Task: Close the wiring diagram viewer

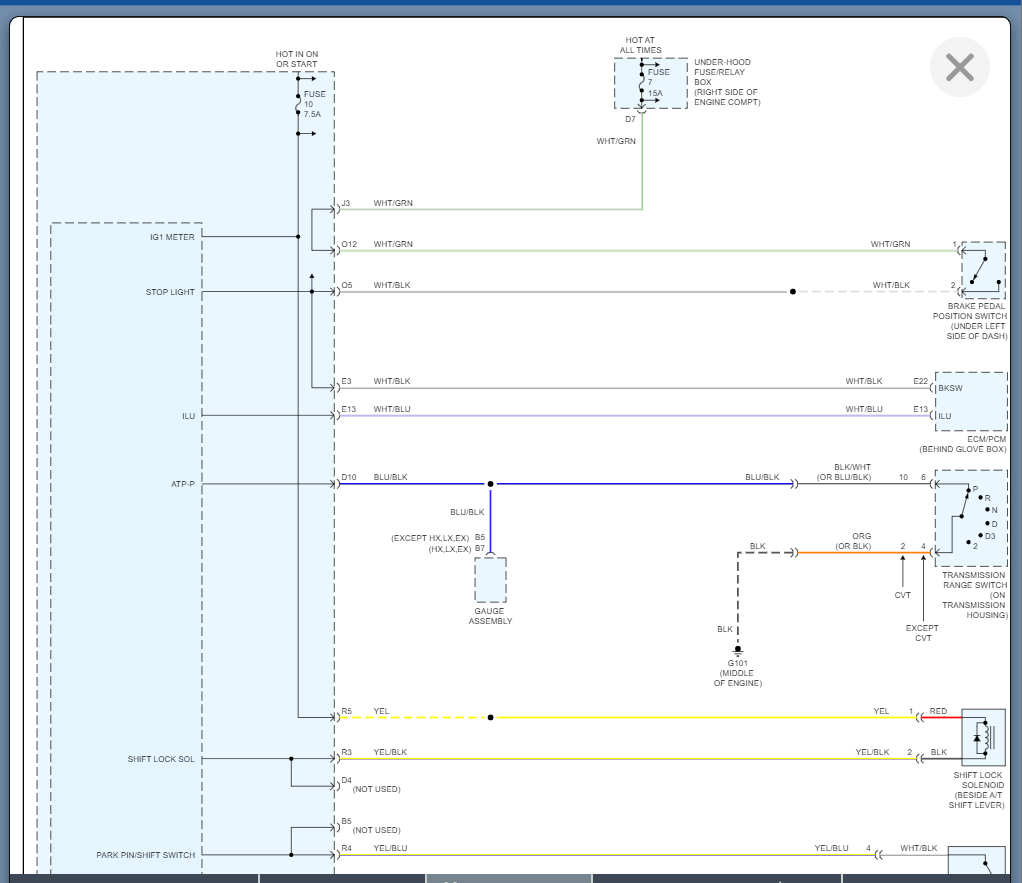Action: (959, 67)
